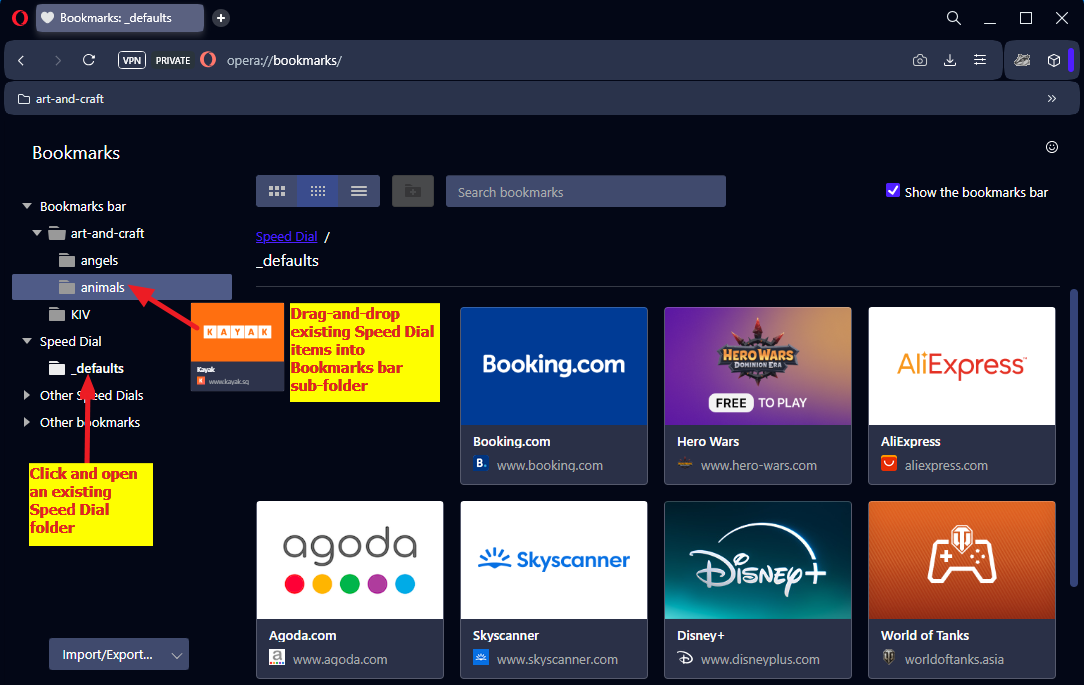Open the downloads icon
This screenshot has width=1084, height=685.
pyautogui.click(x=950, y=60)
